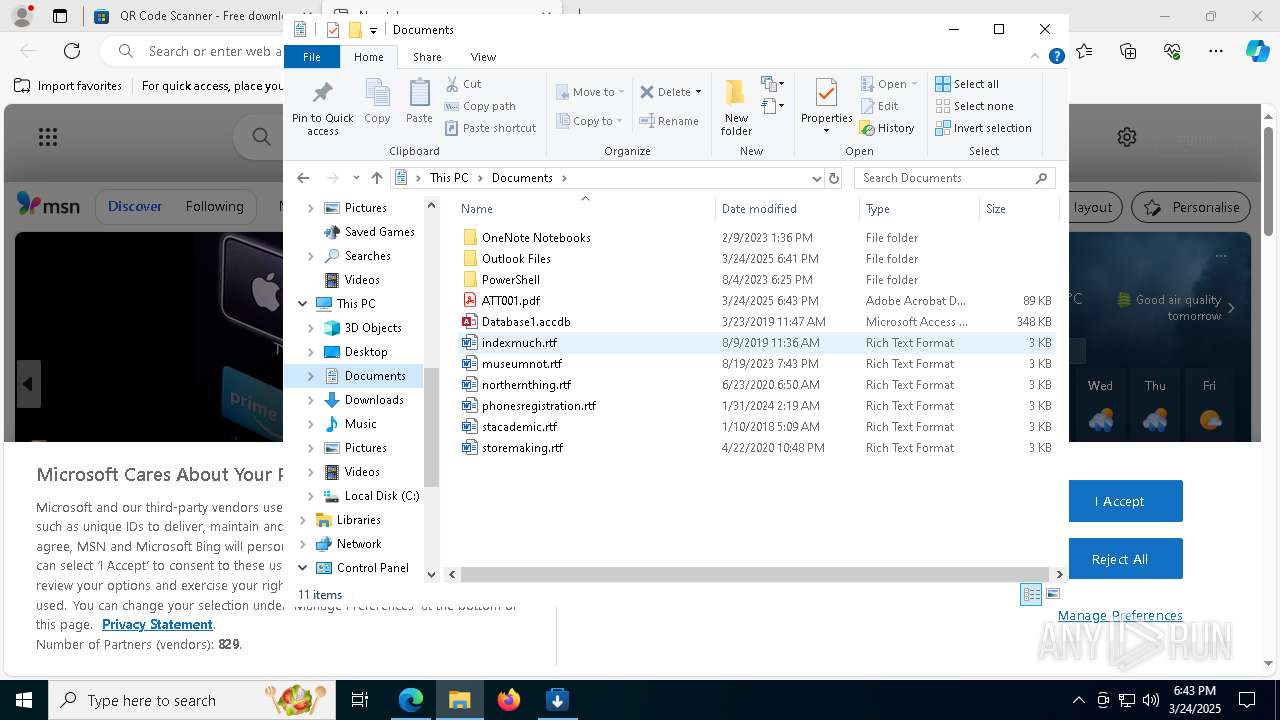This screenshot has width=1280, height=720.
Task: Click Personalise button on MSN
Action: [x=1191, y=207]
